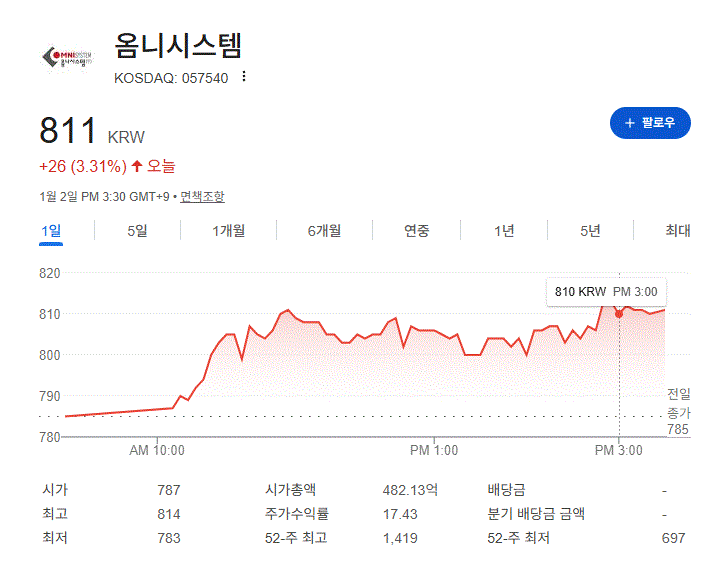
Task: Click the current price 811
Action: point(68,131)
